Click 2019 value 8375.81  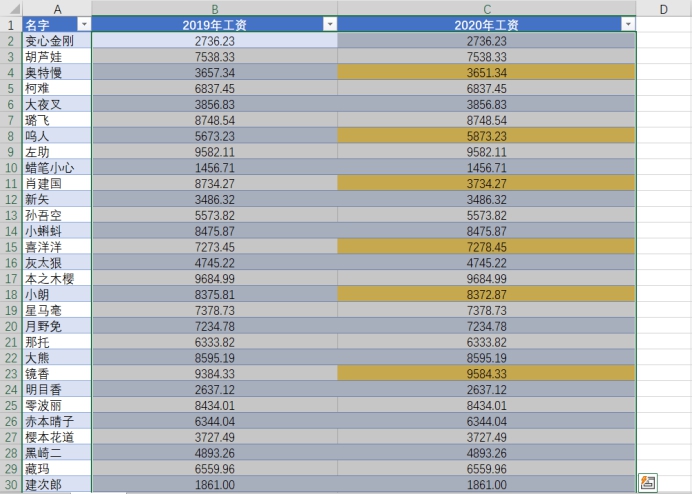215,294
